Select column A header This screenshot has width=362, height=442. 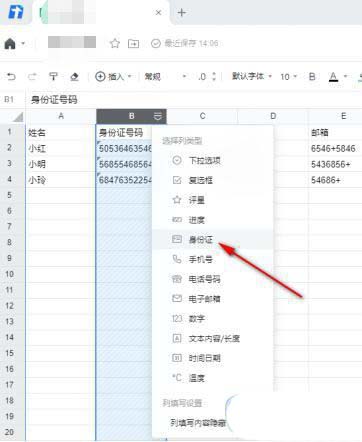tap(61, 116)
